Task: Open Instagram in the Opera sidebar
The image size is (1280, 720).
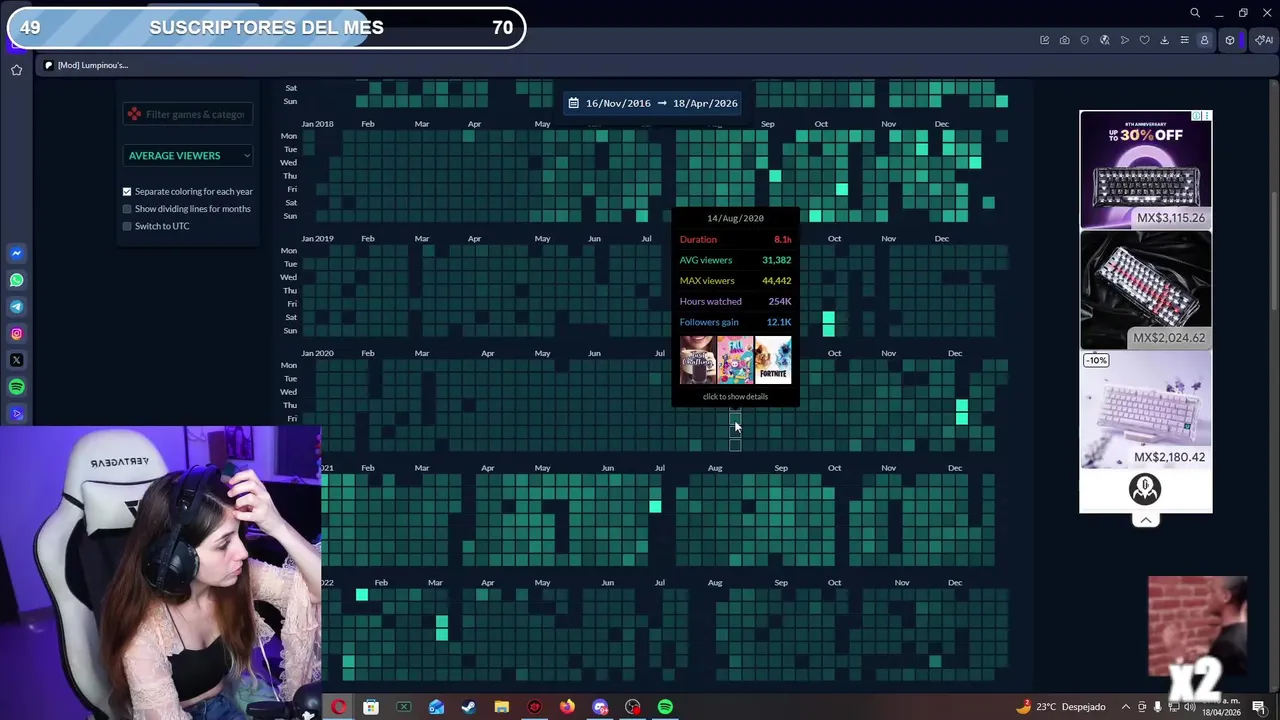Action: 16,334
